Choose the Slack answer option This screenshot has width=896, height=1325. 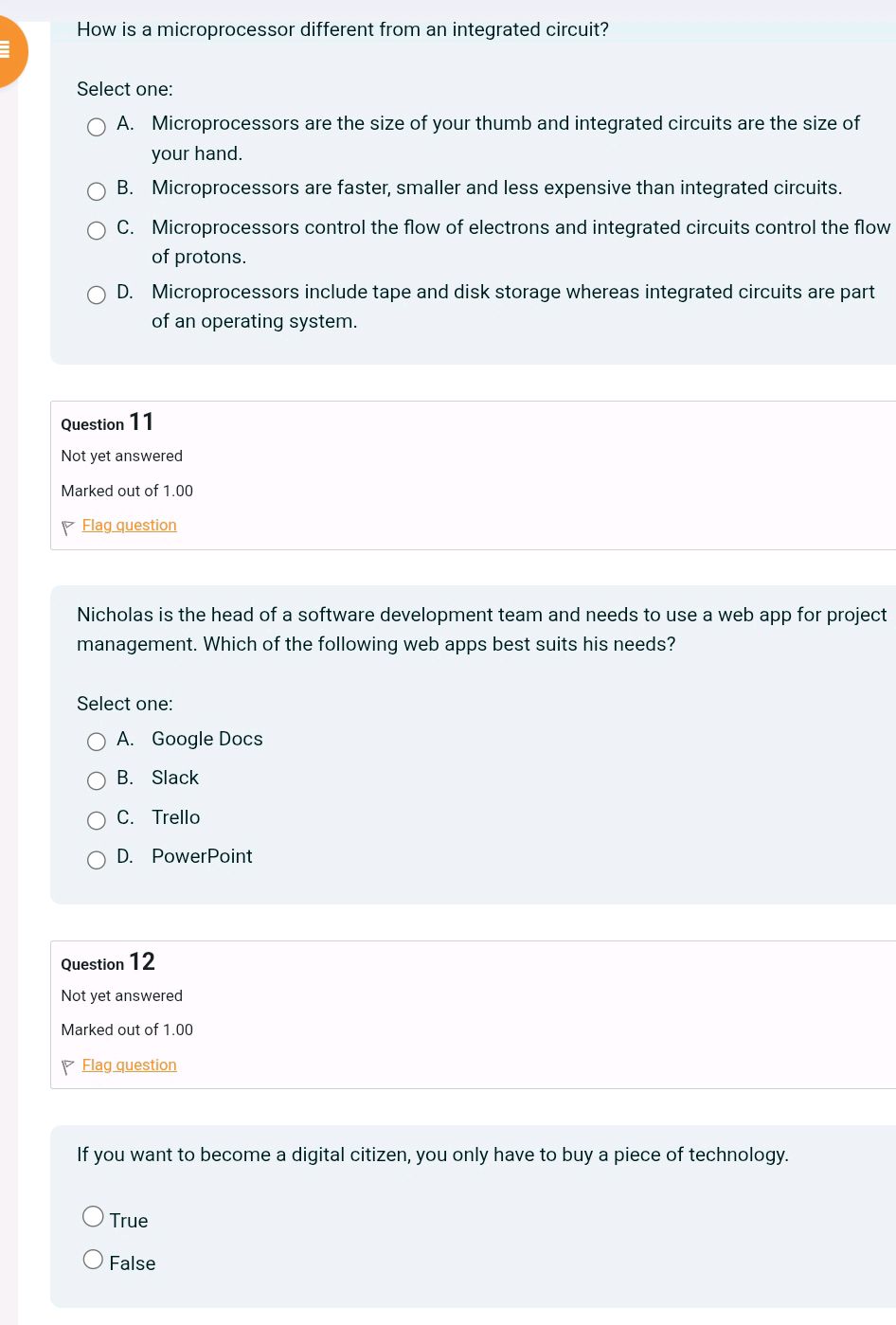point(97,780)
